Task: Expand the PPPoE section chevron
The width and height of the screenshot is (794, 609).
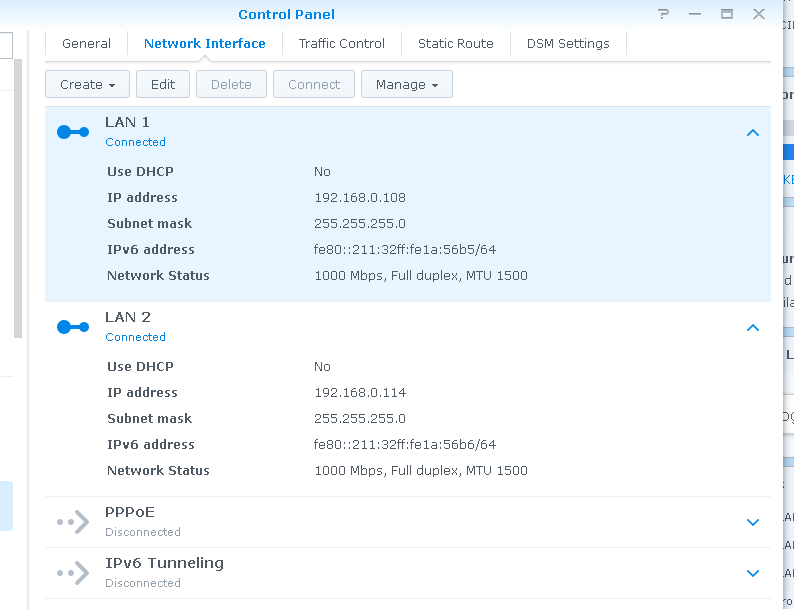Action: click(x=753, y=522)
